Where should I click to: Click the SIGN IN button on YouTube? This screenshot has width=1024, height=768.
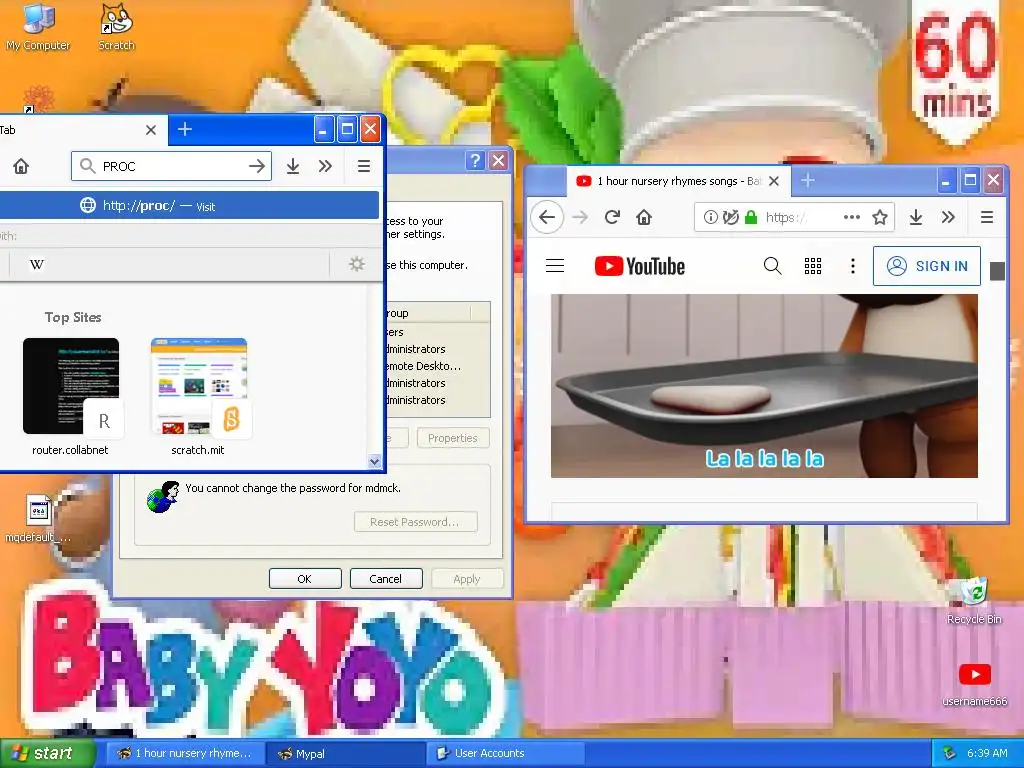927,266
